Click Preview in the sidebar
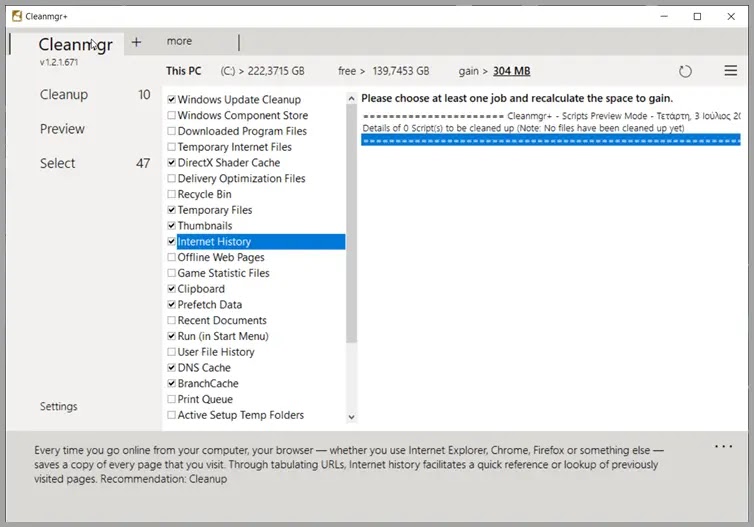The image size is (754, 527). (62, 129)
